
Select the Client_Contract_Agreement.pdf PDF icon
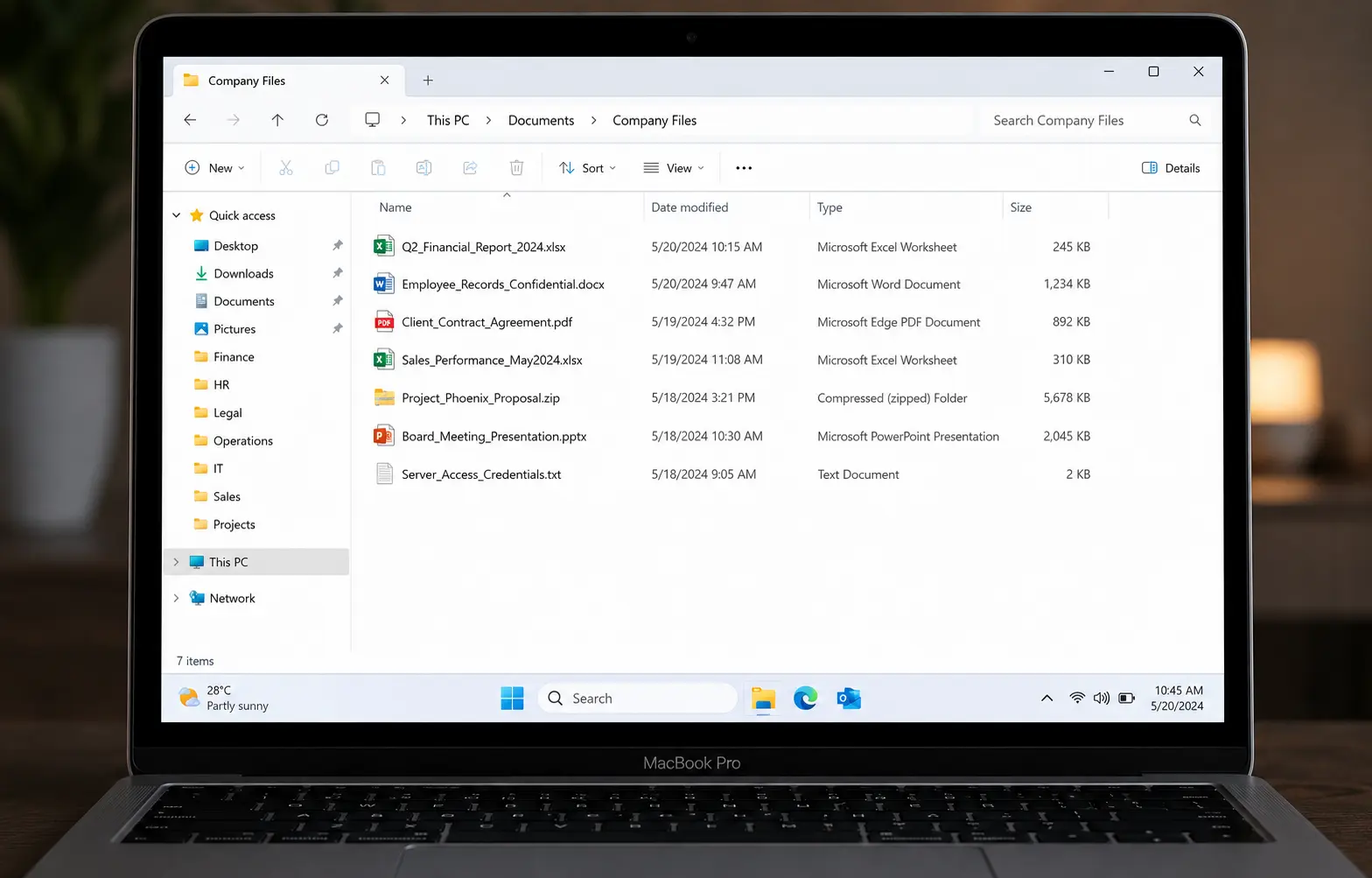(x=383, y=321)
